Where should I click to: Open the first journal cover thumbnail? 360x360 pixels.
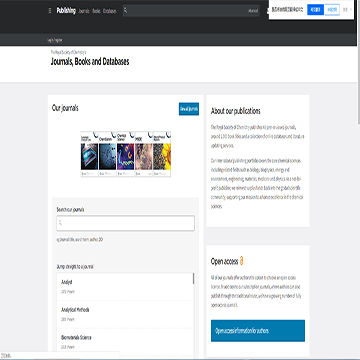point(89,154)
